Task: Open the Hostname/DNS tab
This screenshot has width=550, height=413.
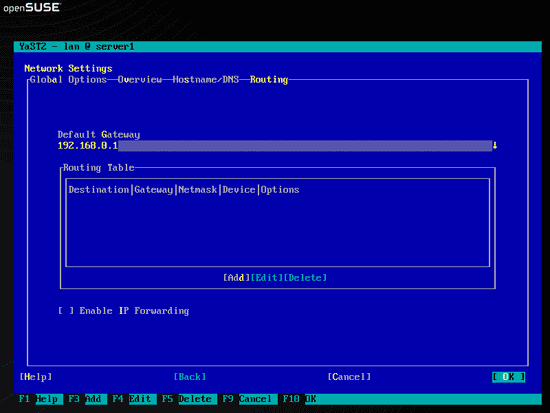Action: (206, 80)
